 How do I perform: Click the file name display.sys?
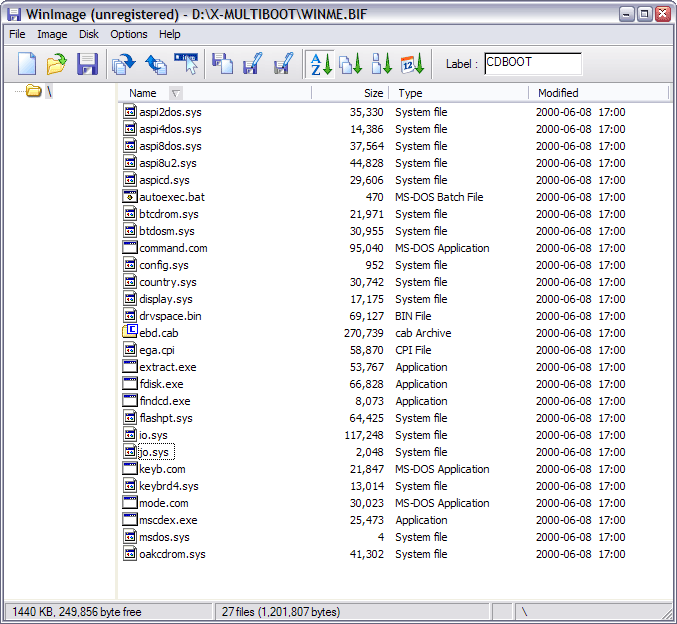pos(166,299)
